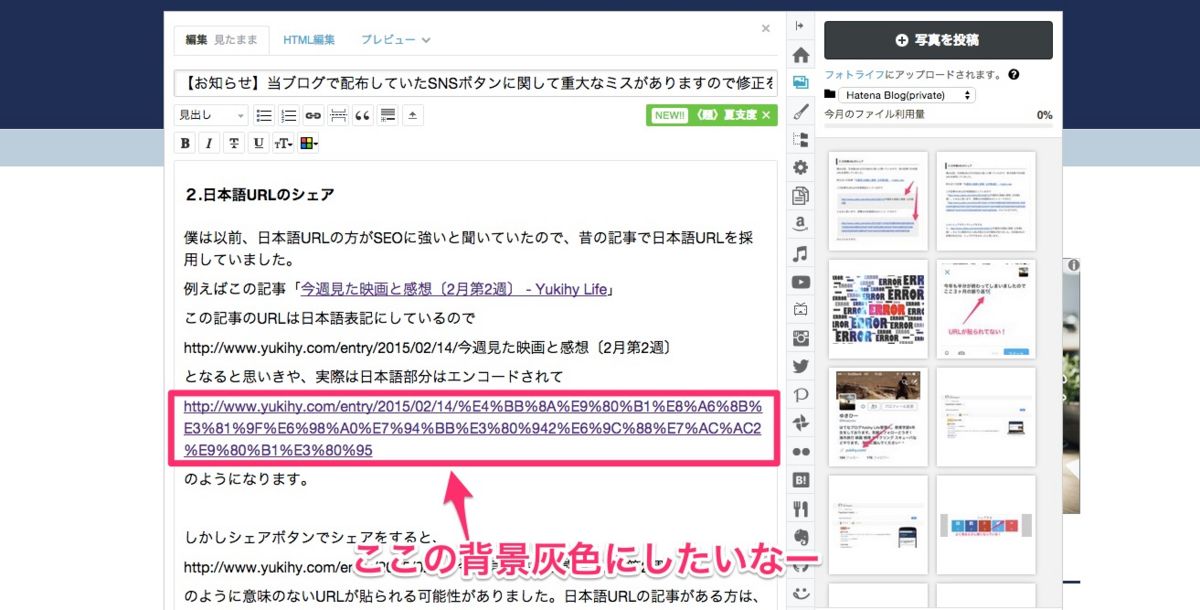Insert a bulleted list
The height and width of the screenshot is (610, 1200).
pos(264,115)
